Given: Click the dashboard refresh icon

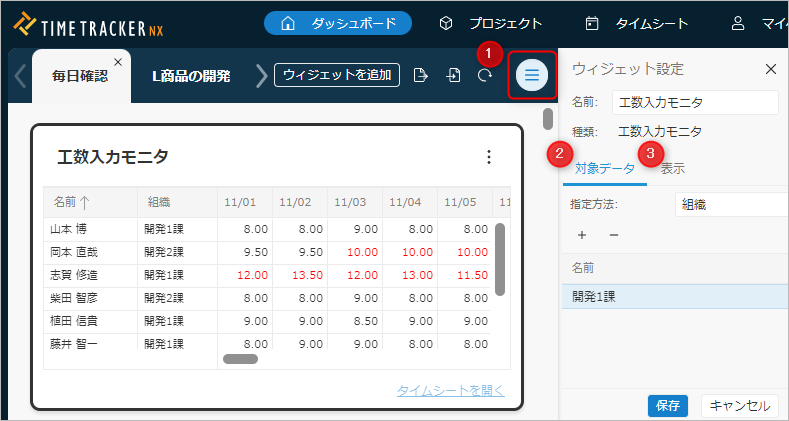Looking at the screenshot, I should pos(485,76).
